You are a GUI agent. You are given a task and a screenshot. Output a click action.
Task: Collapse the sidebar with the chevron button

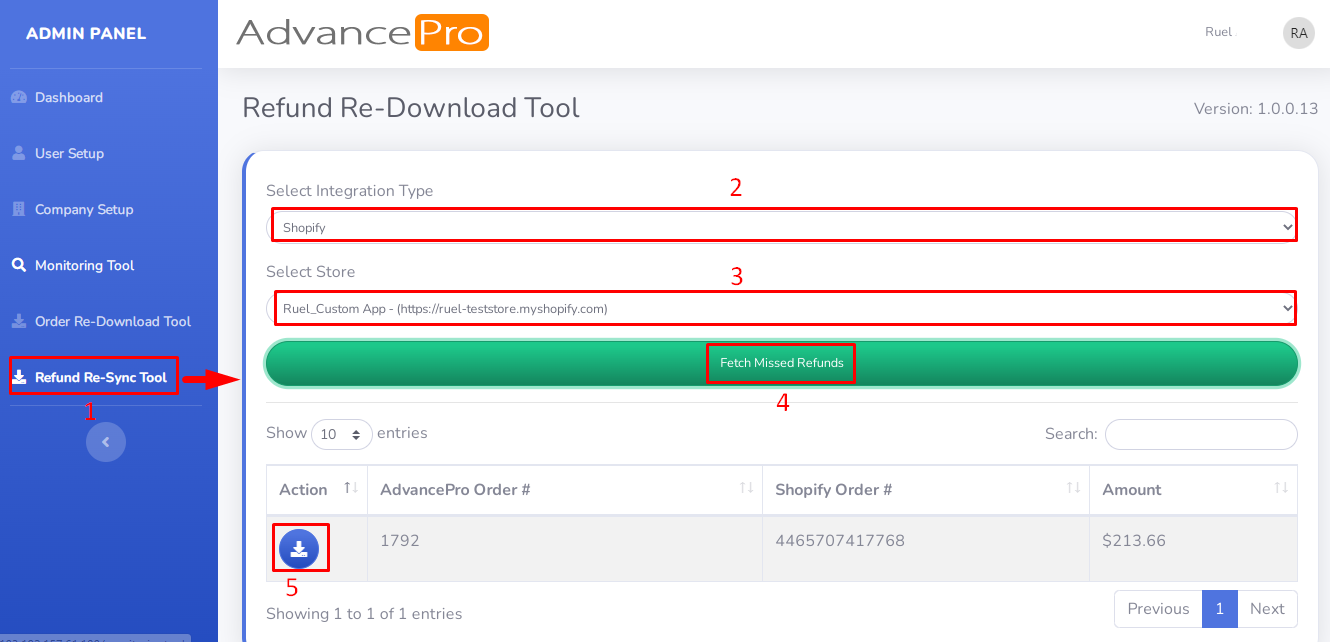pos(106,442)
